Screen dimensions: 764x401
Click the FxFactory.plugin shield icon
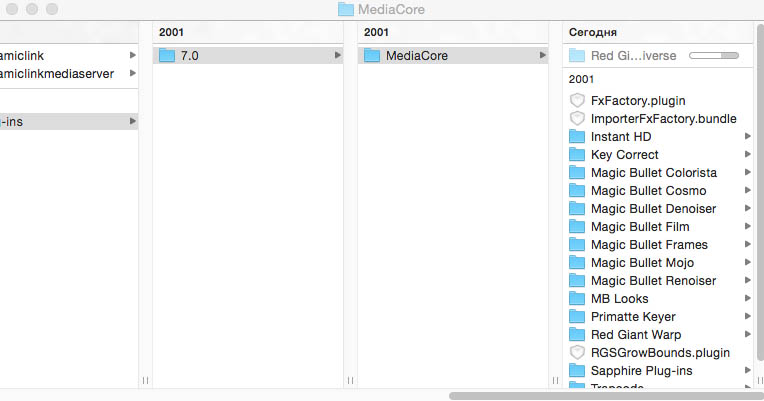point(577,100)
